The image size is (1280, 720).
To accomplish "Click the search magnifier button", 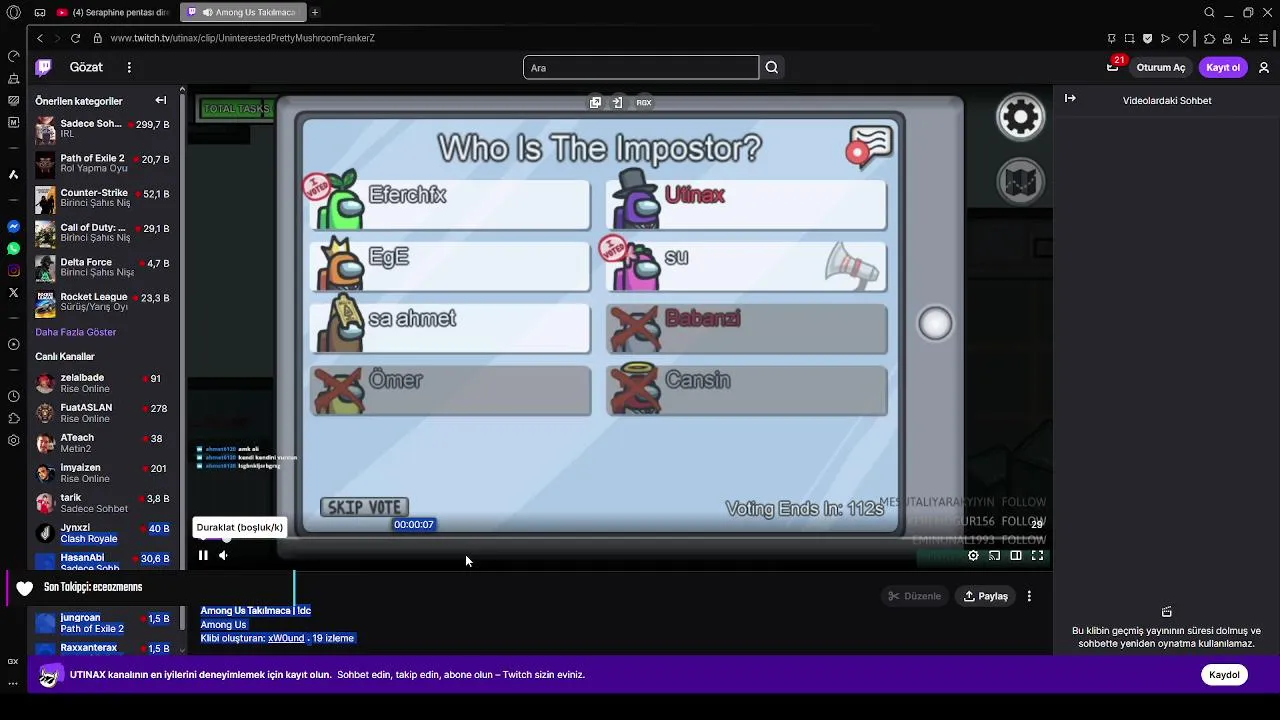I will point(772,68).
